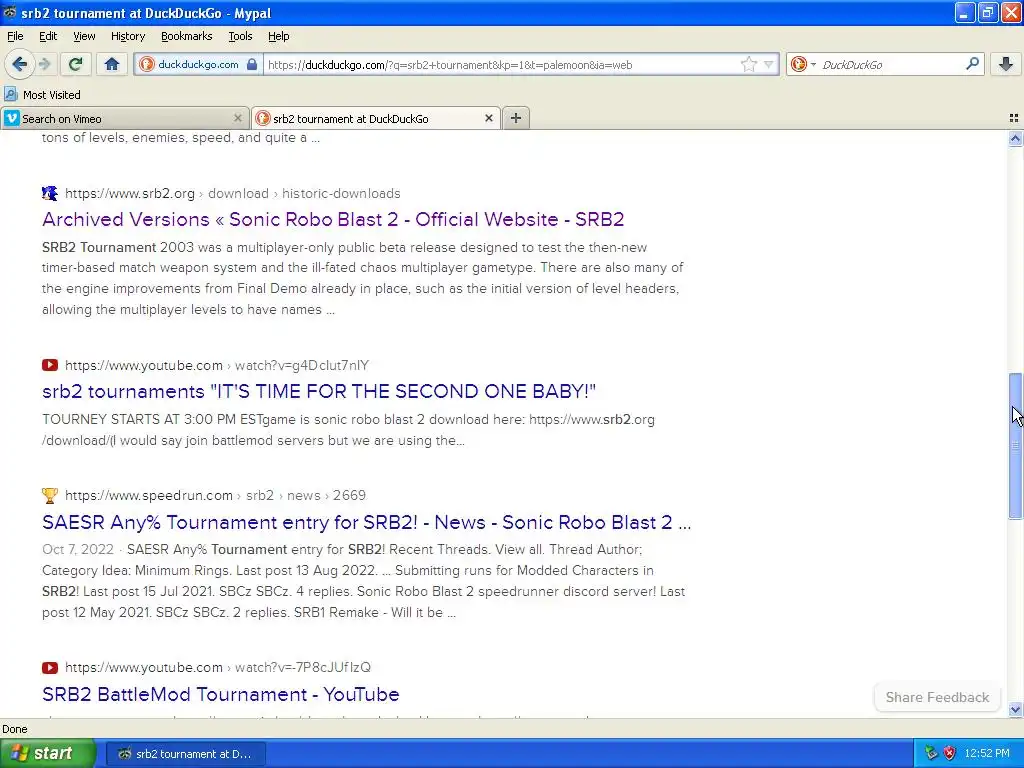Click the vertical scrollbar down arrow
1024x768 pixels.
click(1015, 709)
